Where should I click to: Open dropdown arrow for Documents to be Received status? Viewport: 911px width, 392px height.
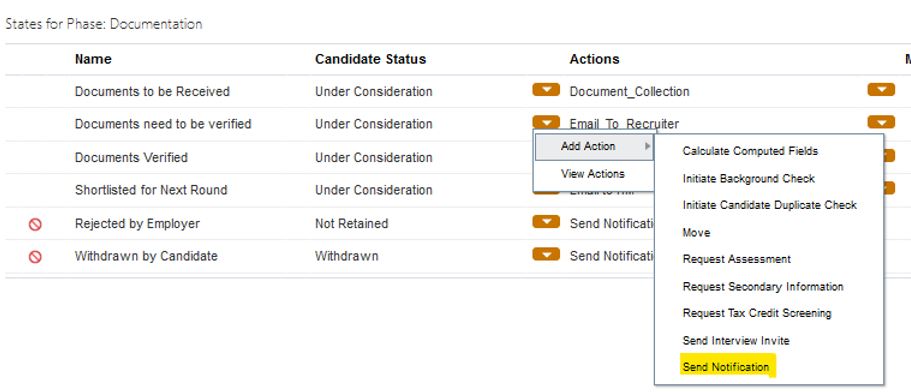coord(546,90)
